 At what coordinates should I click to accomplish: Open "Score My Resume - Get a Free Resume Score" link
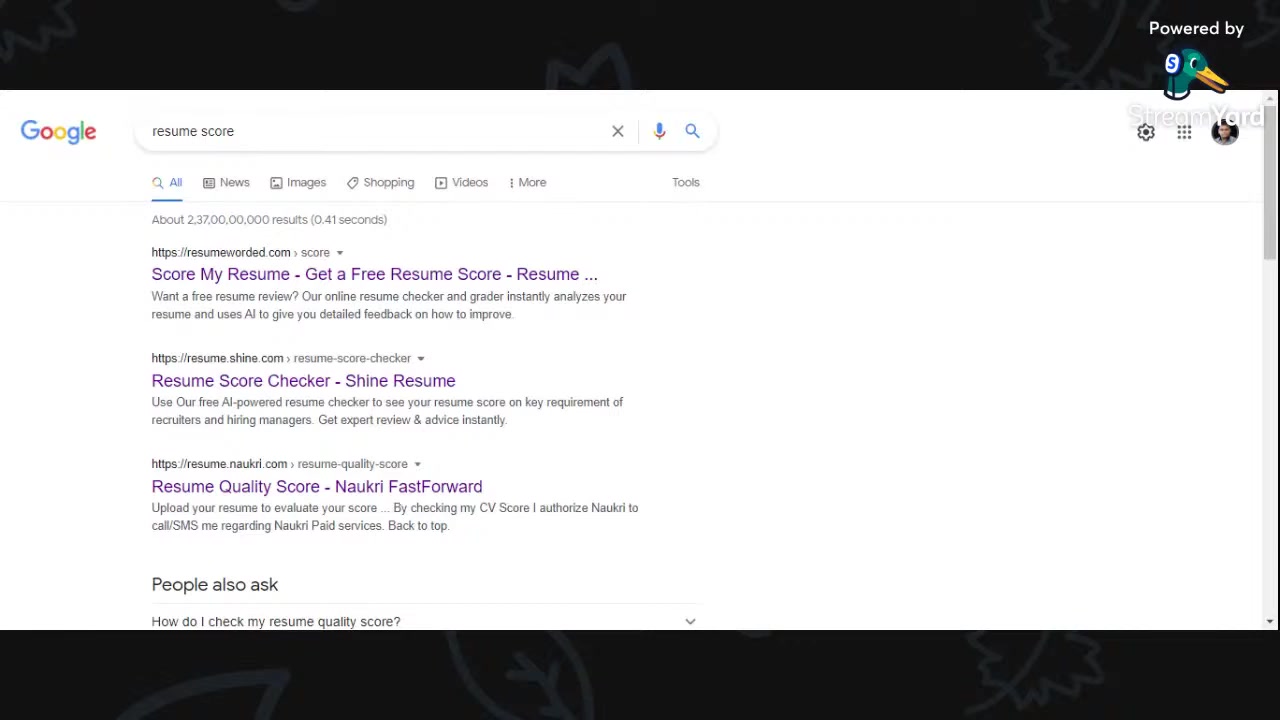[x=375, y=274]
